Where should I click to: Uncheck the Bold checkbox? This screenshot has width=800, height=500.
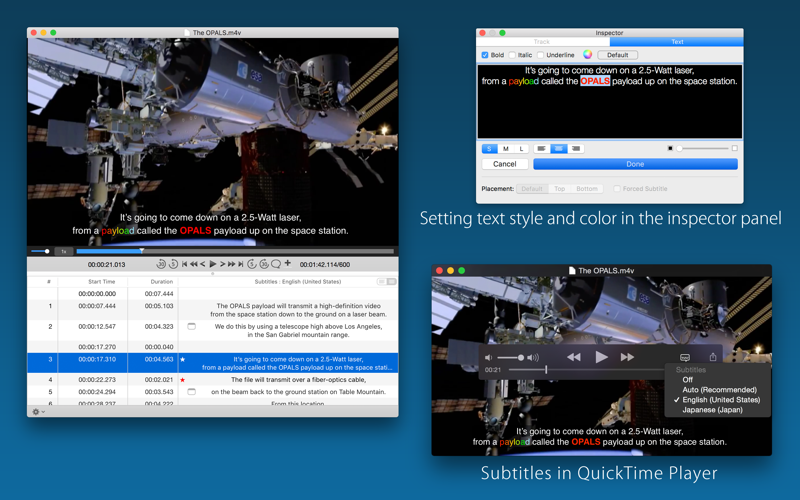pos(485,55)
